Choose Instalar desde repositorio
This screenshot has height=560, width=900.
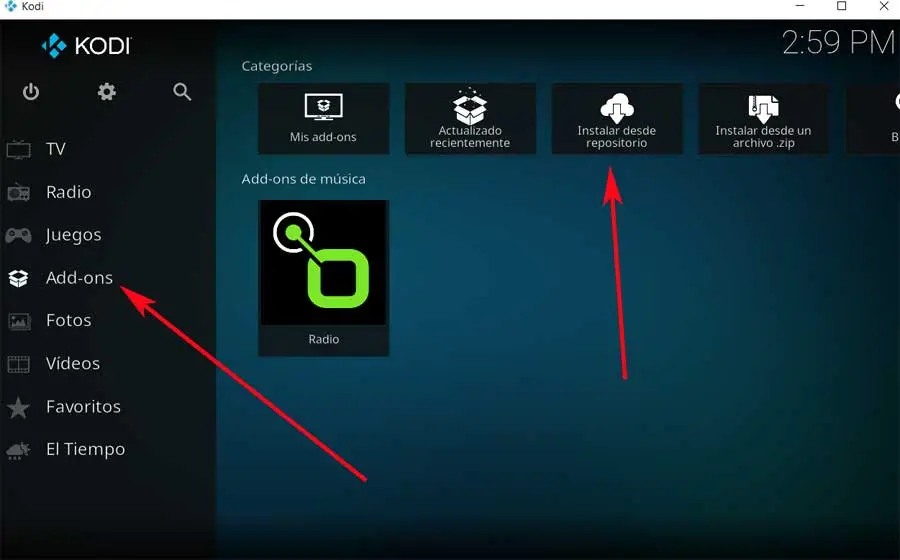coord(617,119)
